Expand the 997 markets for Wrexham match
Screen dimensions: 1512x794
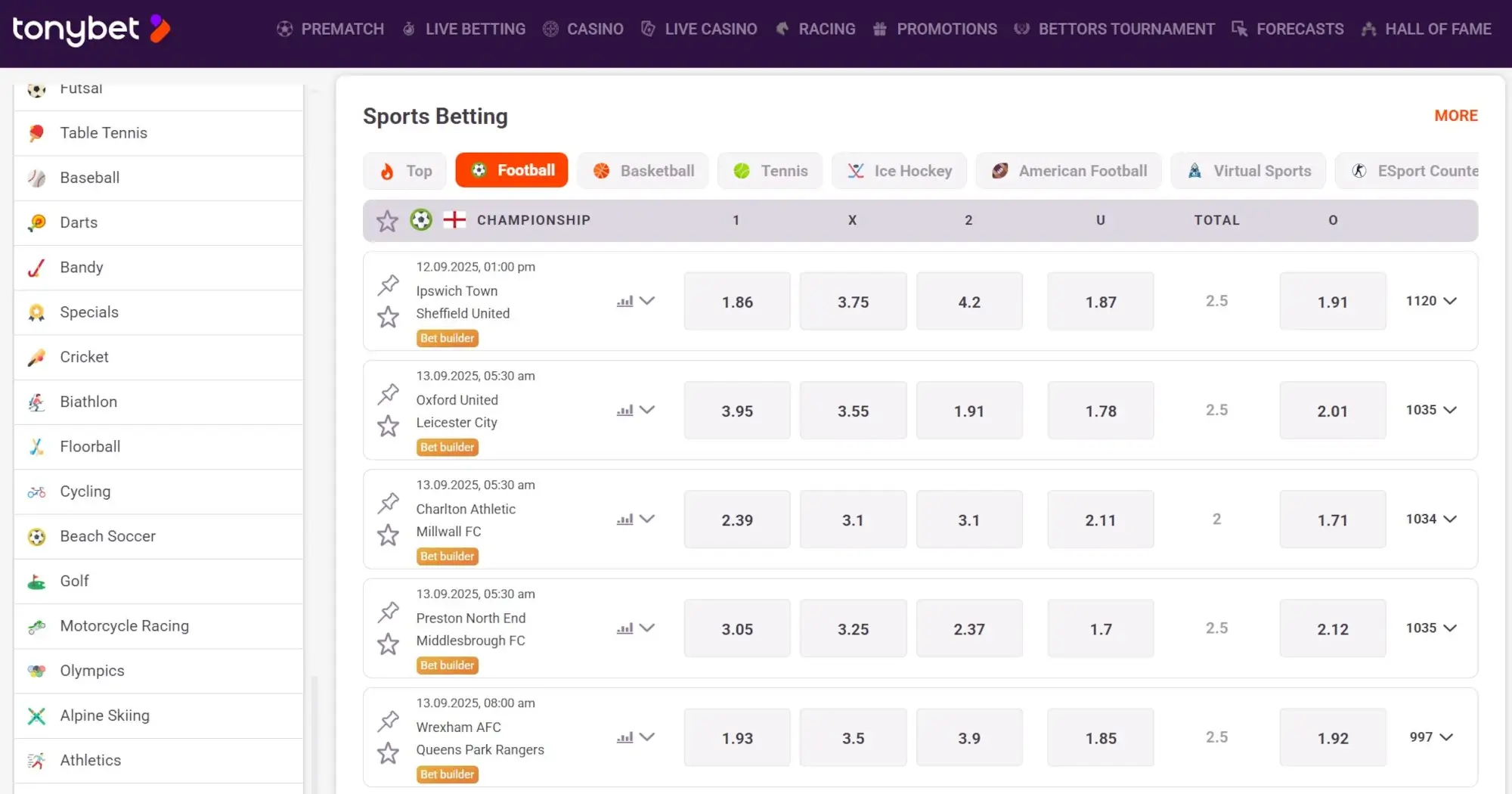tap(1431, 737)
